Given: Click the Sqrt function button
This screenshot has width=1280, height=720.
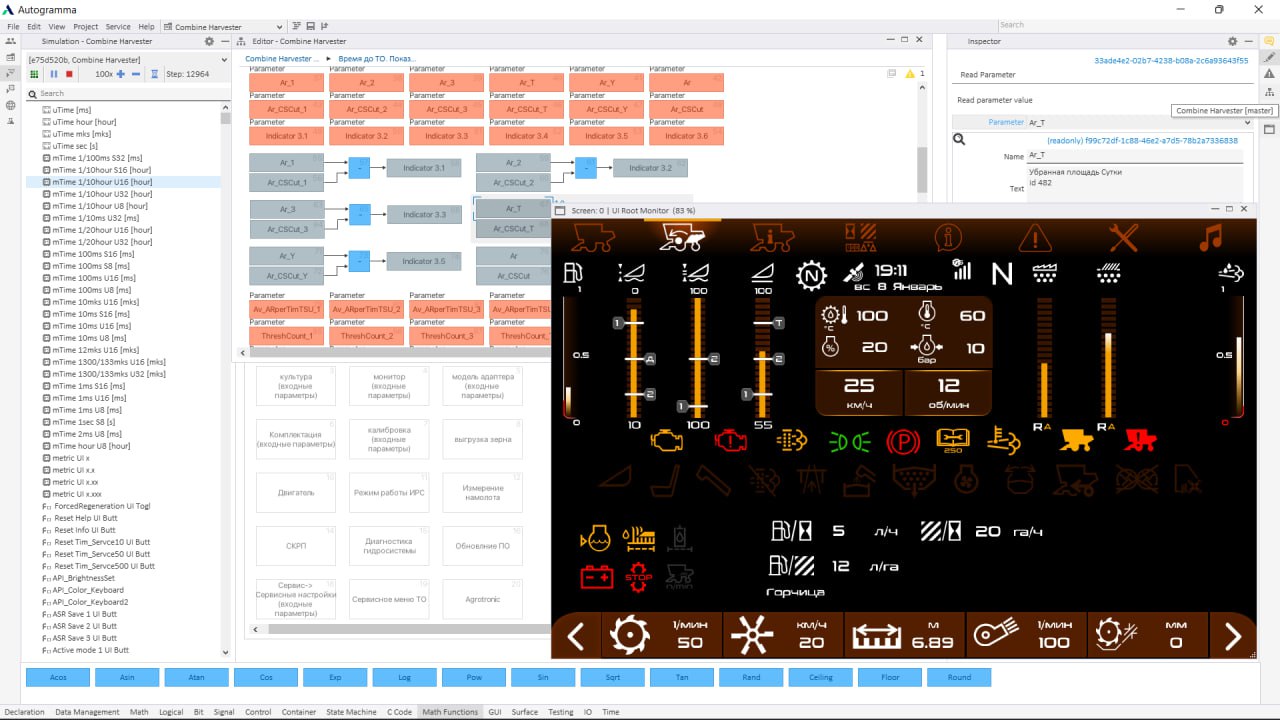Looking at the screenshot, I should [x=612, y=677].
